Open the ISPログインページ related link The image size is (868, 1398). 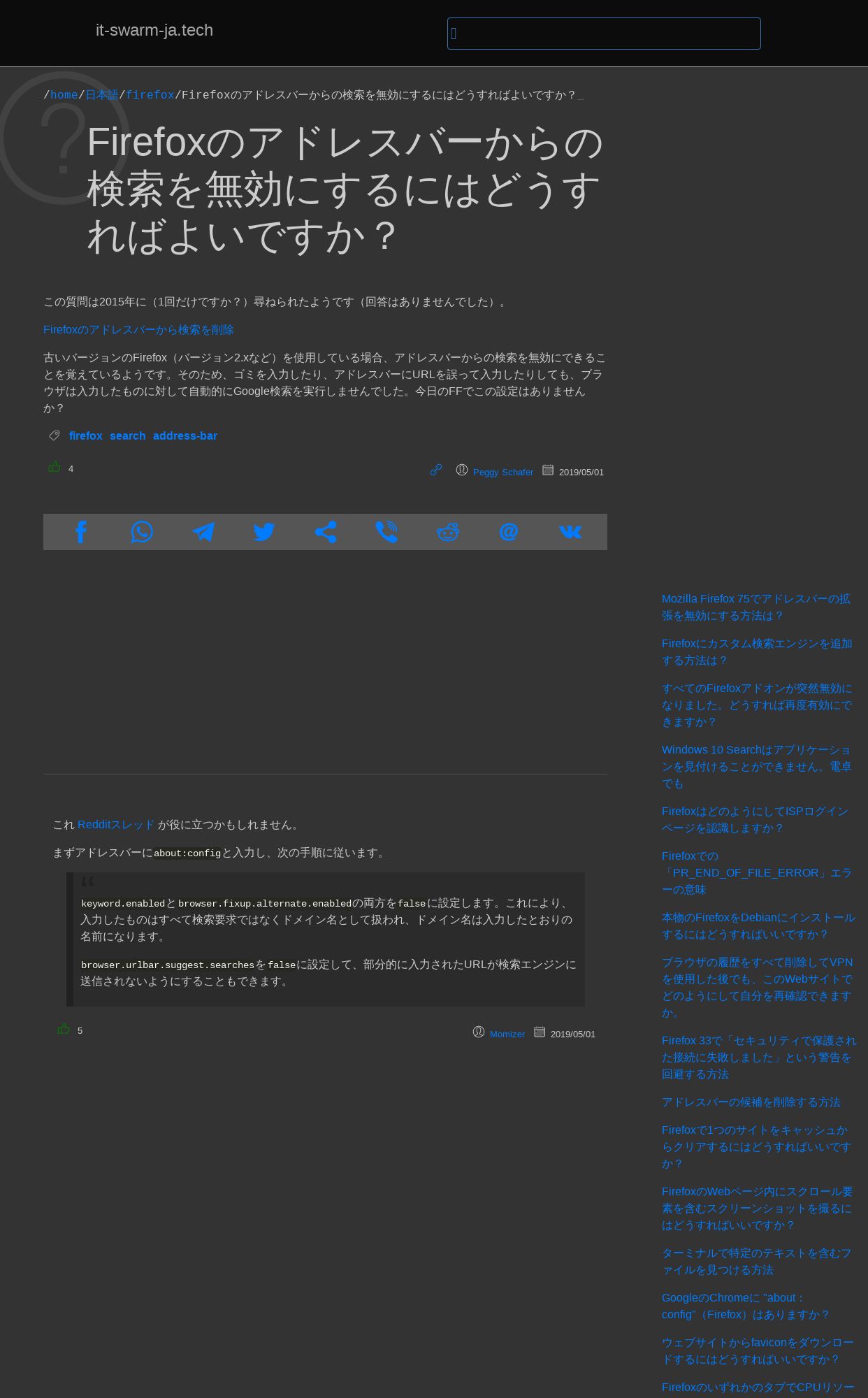pyautogui.click(x=755, y=820)
